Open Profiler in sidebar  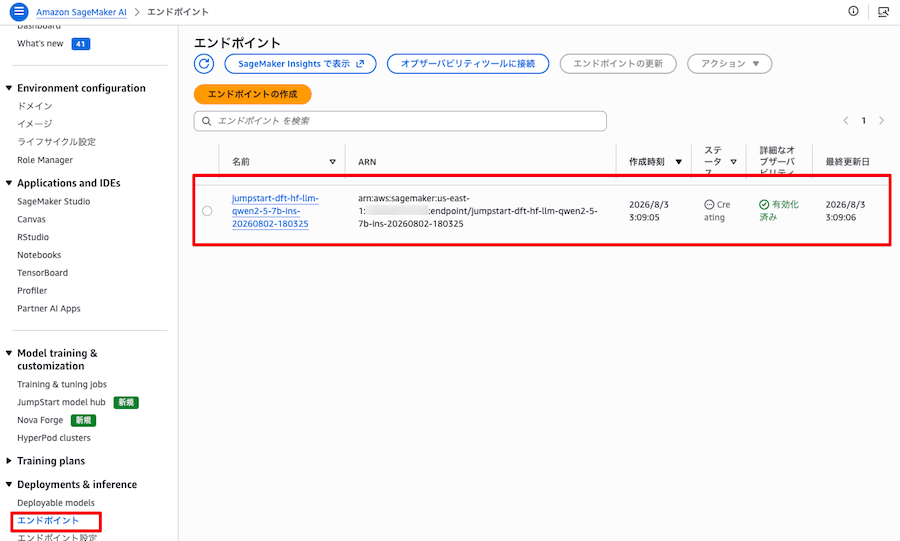coord(32,290)
